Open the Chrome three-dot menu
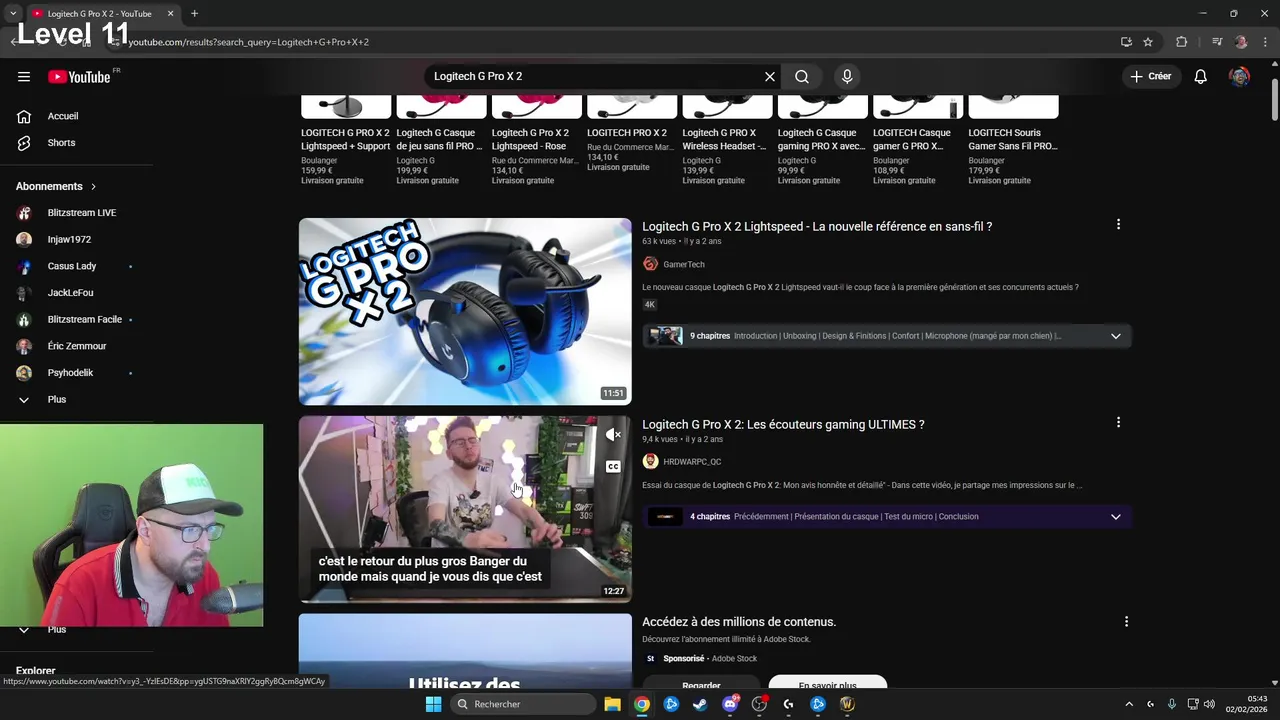The image size is (1280, 720). [1265, 42]
